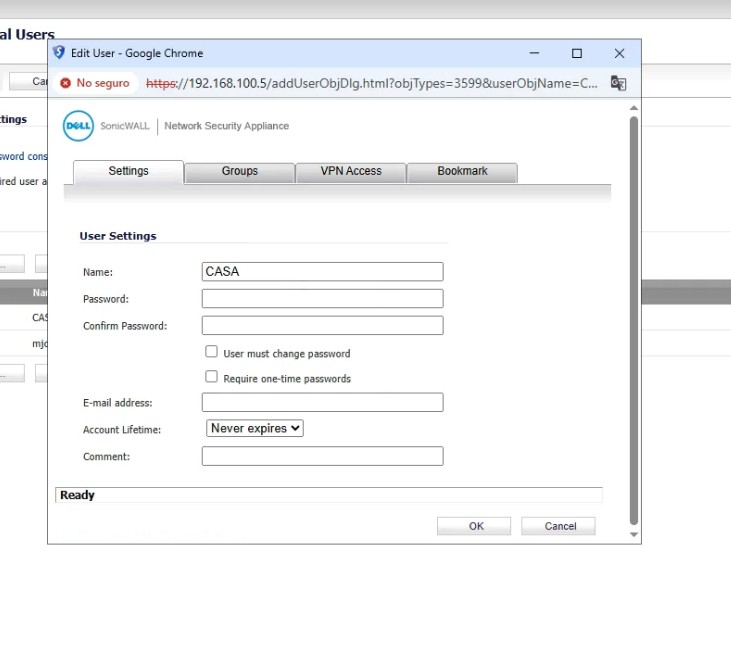Select the Bookmark tab
Screen dimensions: 731x652
click(462, 171)
